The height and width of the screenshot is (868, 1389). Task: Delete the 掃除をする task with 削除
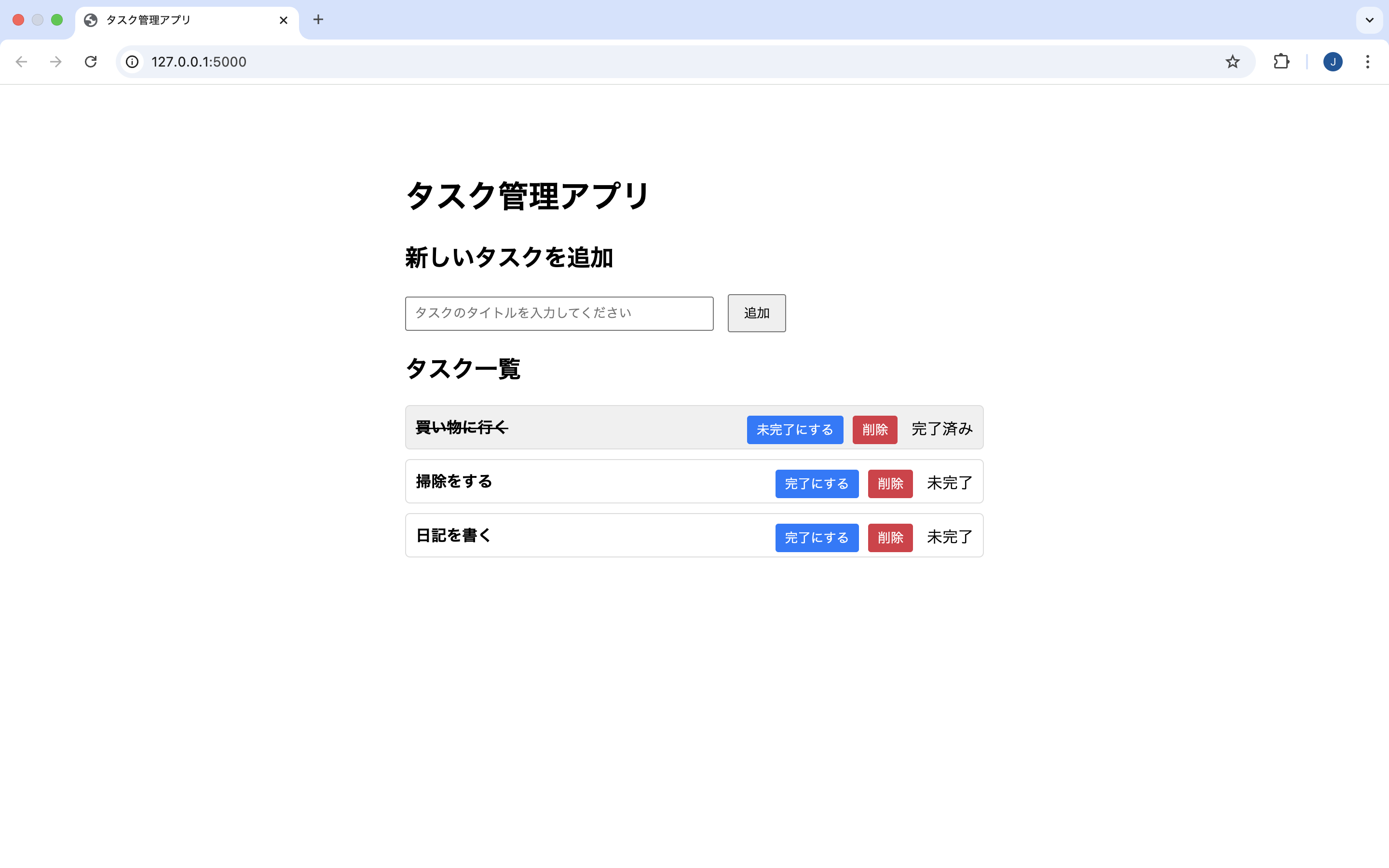(x=890, y=483)
